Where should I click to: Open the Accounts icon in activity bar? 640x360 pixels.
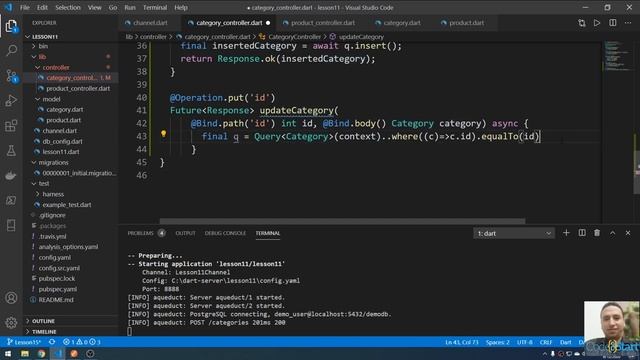[x=11, y=298]
